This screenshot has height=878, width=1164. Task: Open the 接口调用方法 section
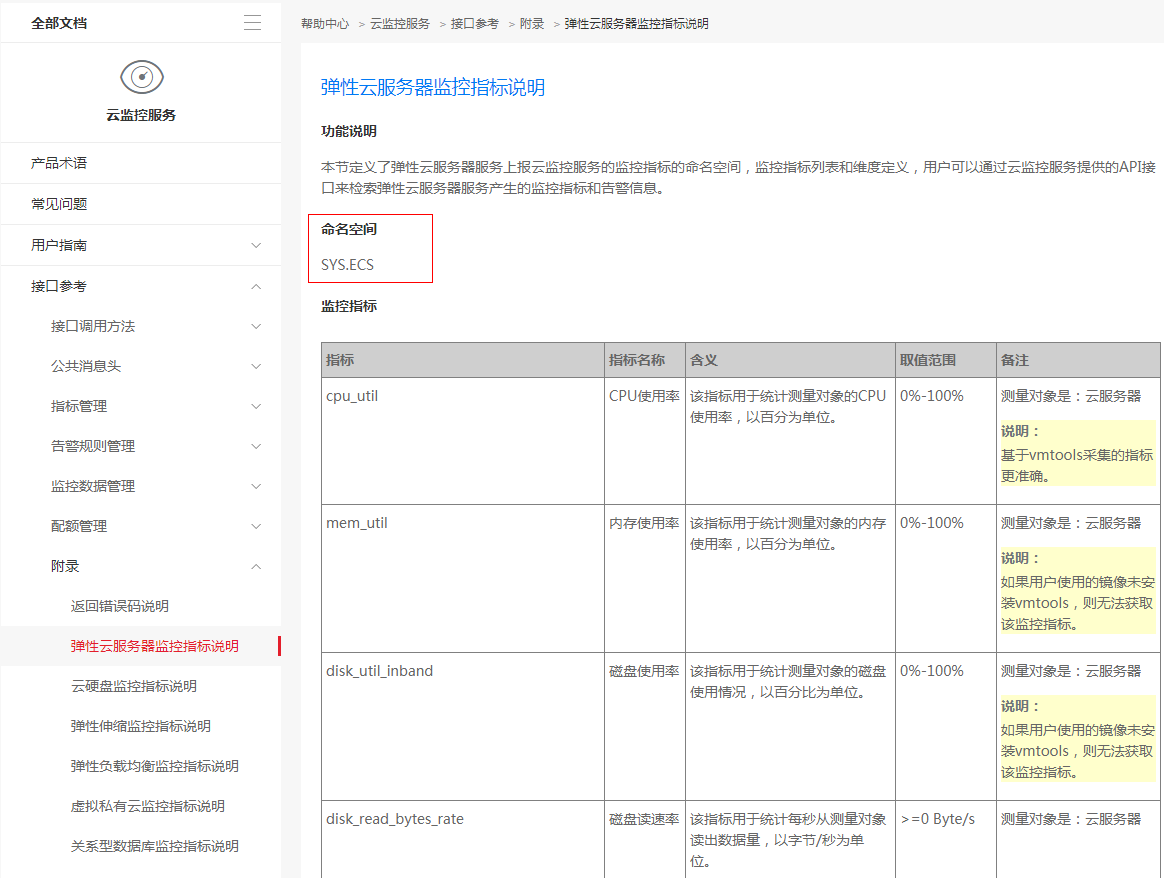point(141,327)
